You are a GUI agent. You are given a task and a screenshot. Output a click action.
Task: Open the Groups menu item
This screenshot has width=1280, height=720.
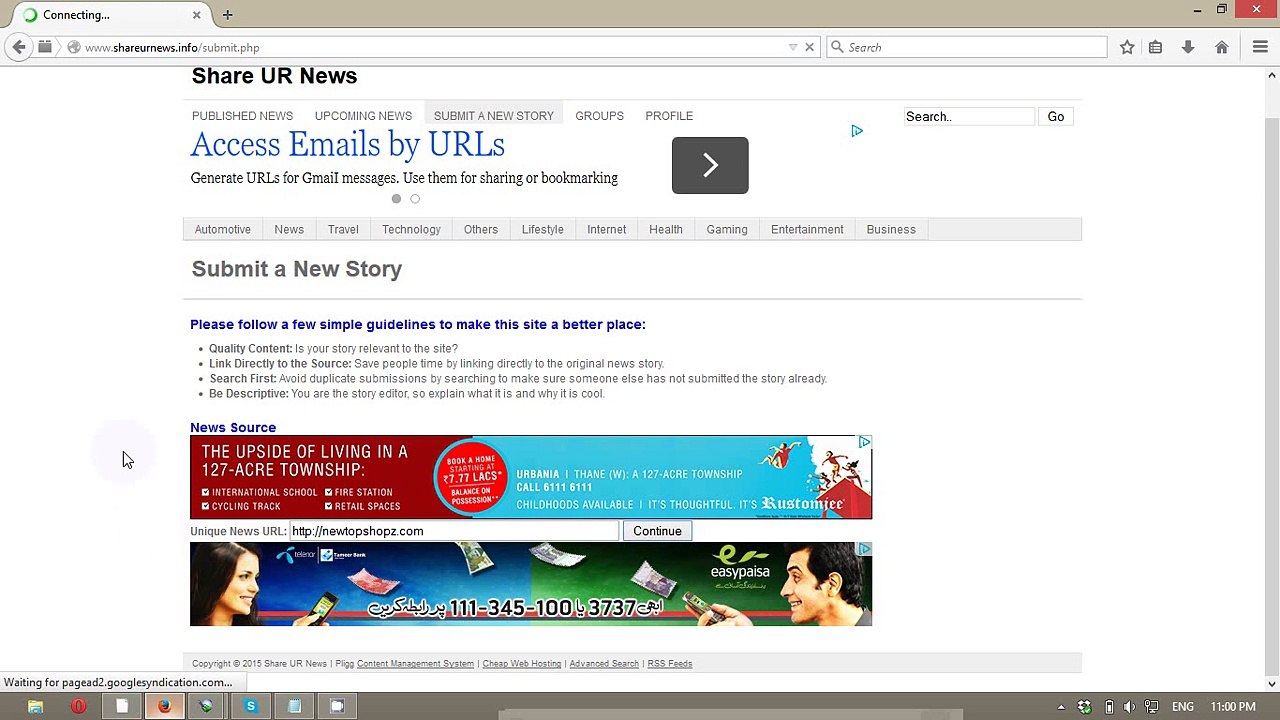[x=599, y=116]
